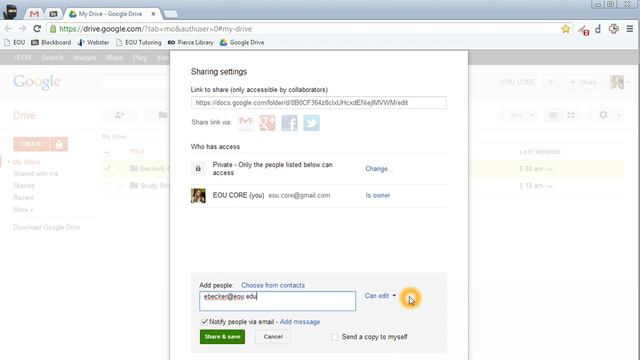Click the dimmed upload icon next to Create
This screenshot has height=360, width=640.
pyautogui.click(x=59, y=144)
